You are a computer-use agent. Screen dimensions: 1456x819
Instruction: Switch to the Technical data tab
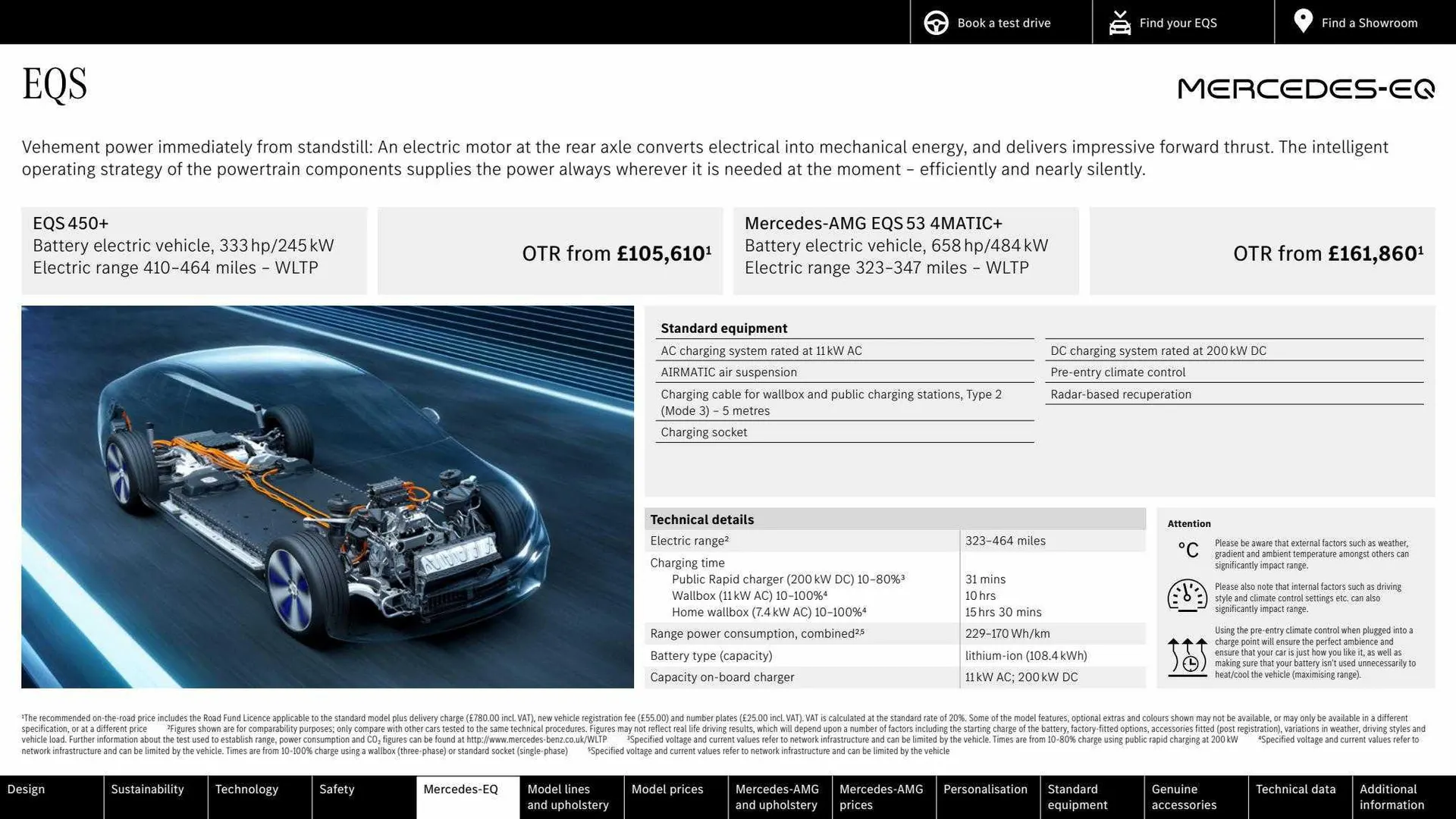[x=1298, y=797]
